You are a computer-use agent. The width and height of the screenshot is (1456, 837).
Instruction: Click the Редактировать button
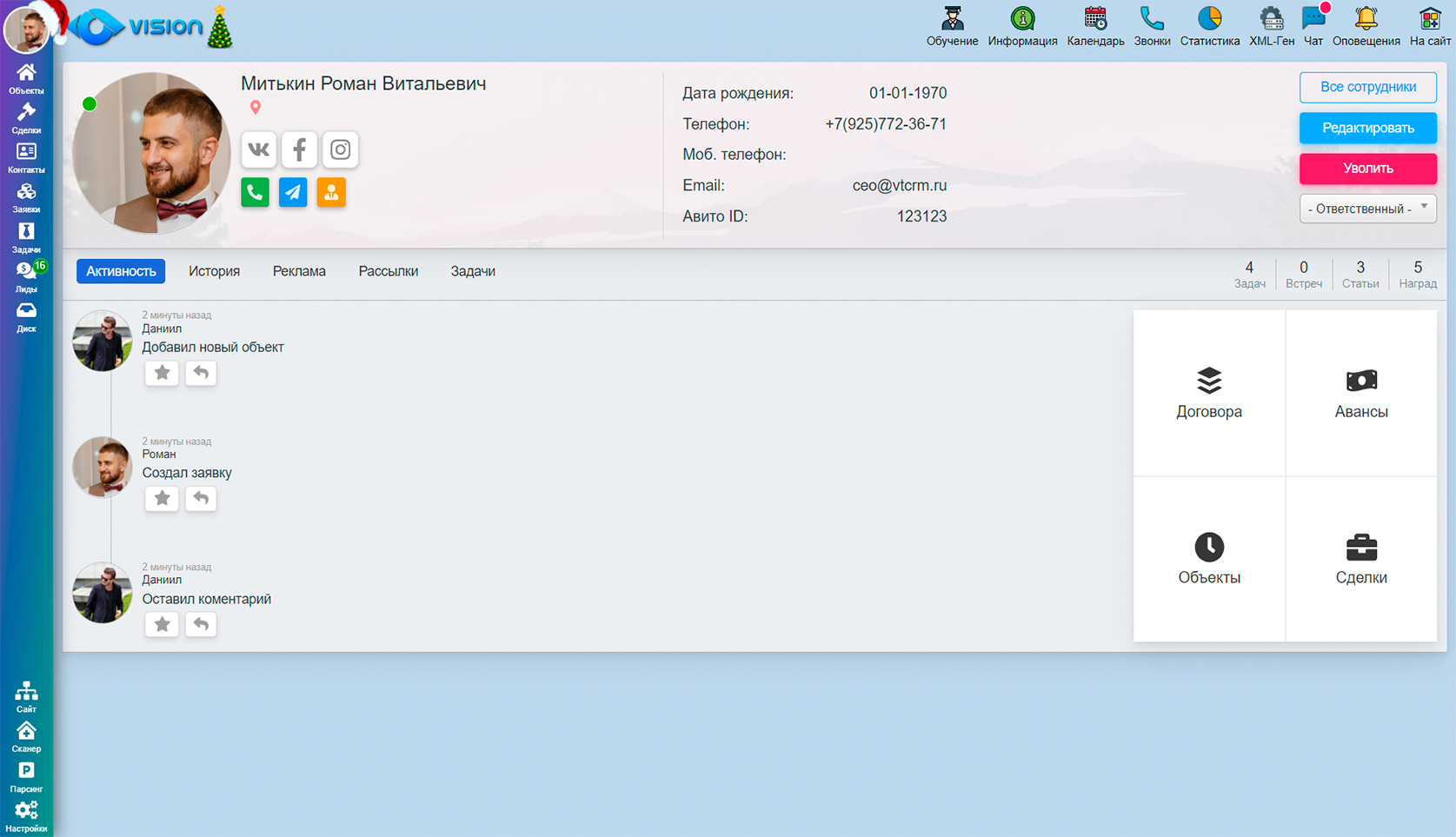point(1367,128)
